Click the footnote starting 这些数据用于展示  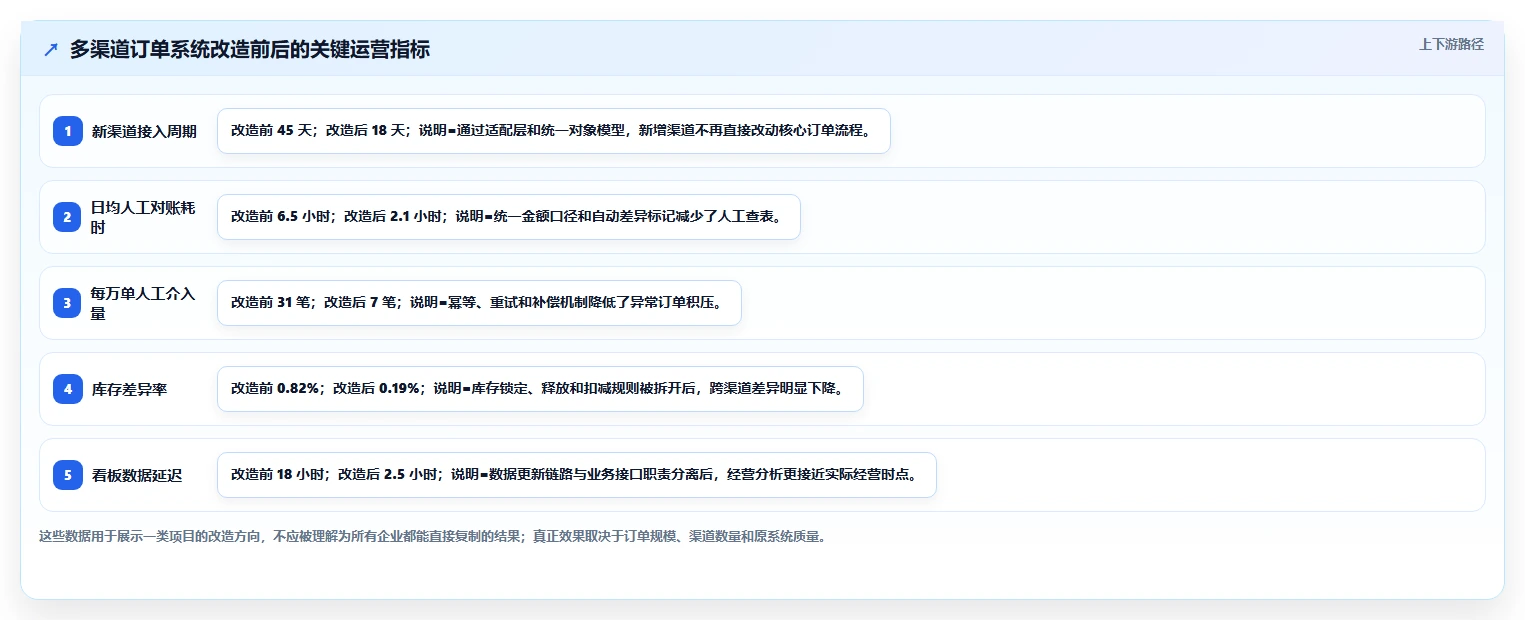point(433,536)
